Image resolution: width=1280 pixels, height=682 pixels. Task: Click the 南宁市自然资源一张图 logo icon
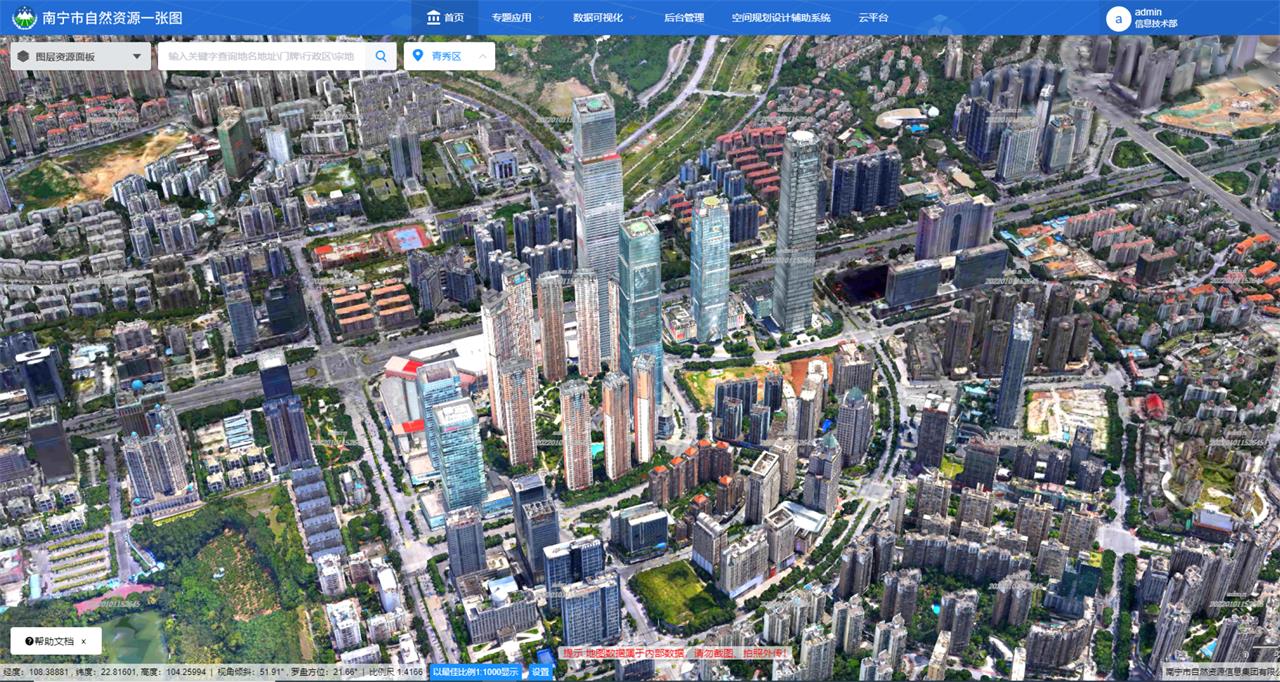coord(22,18)
